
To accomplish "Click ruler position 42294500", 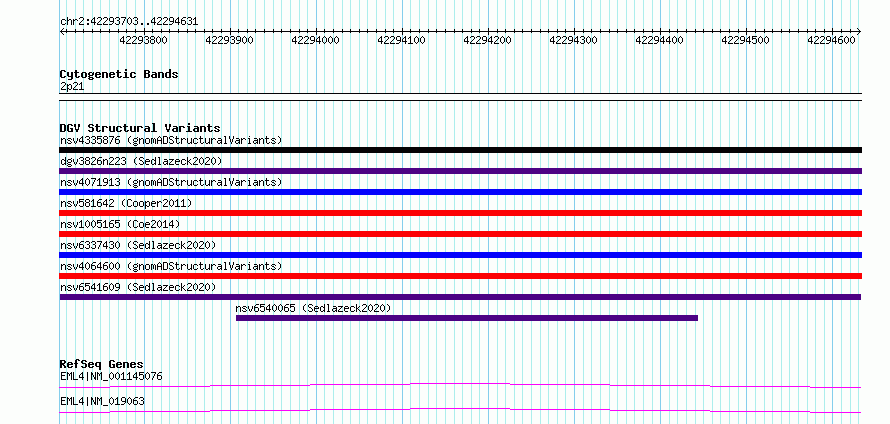I will 746,40.
